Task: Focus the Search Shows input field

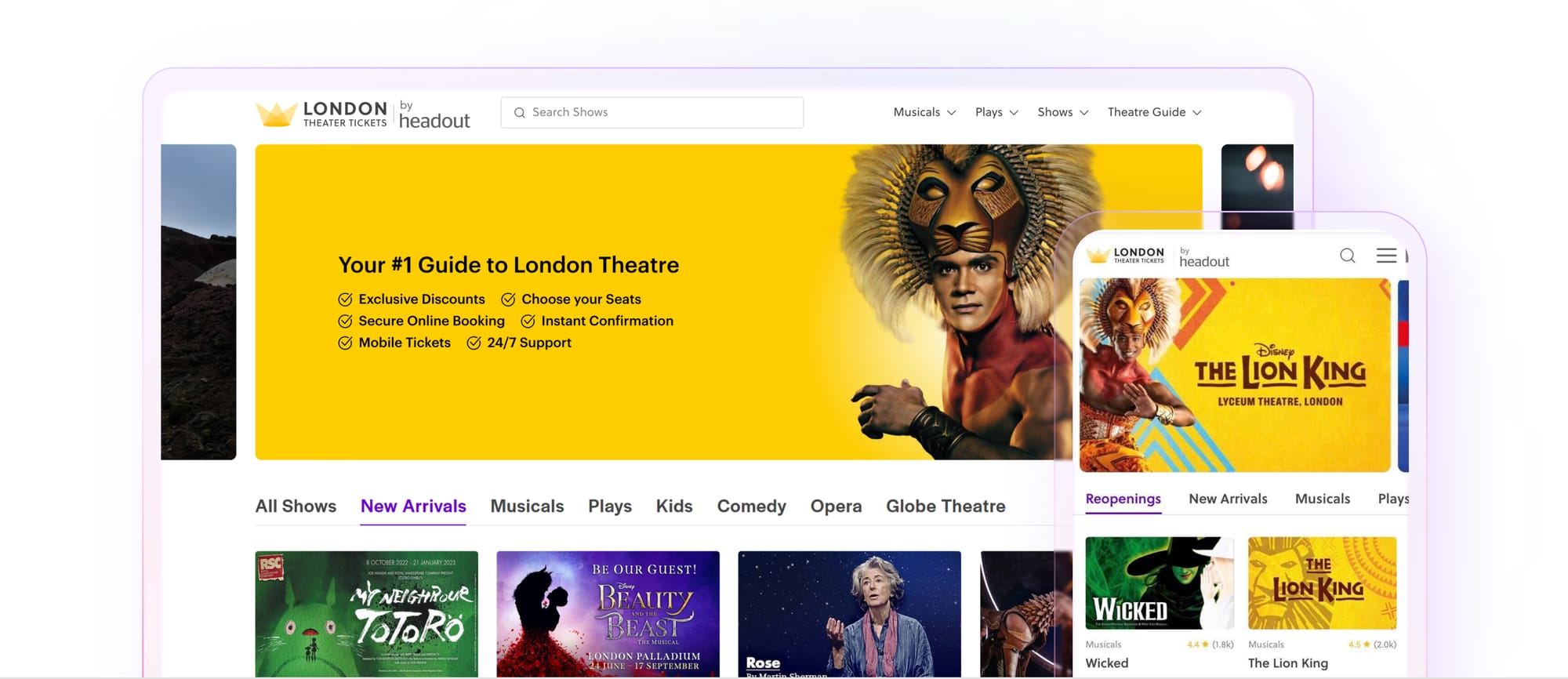Action: 652,113
